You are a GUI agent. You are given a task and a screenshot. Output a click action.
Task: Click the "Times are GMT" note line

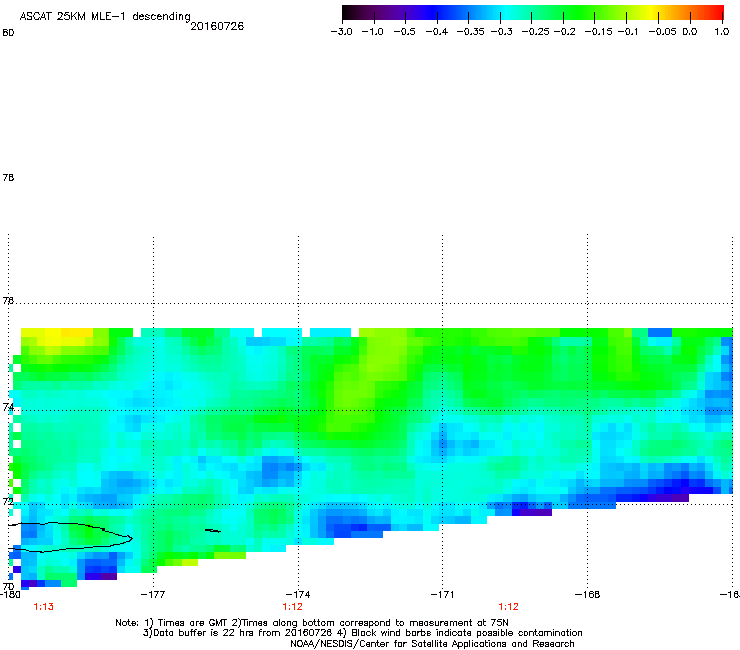(311, 623)
